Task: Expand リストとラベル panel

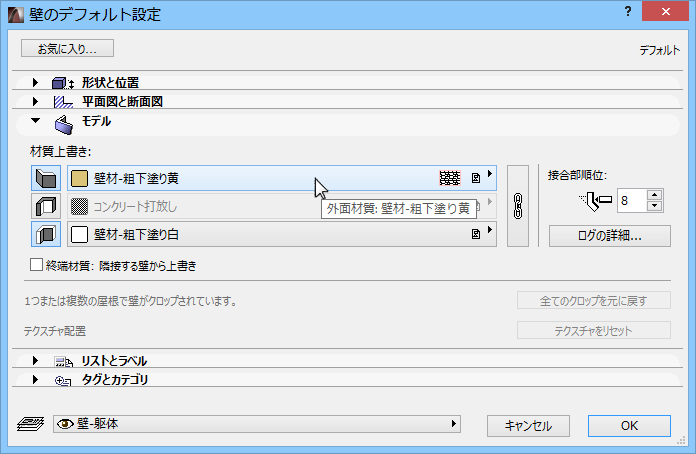Action: point(36,360)
